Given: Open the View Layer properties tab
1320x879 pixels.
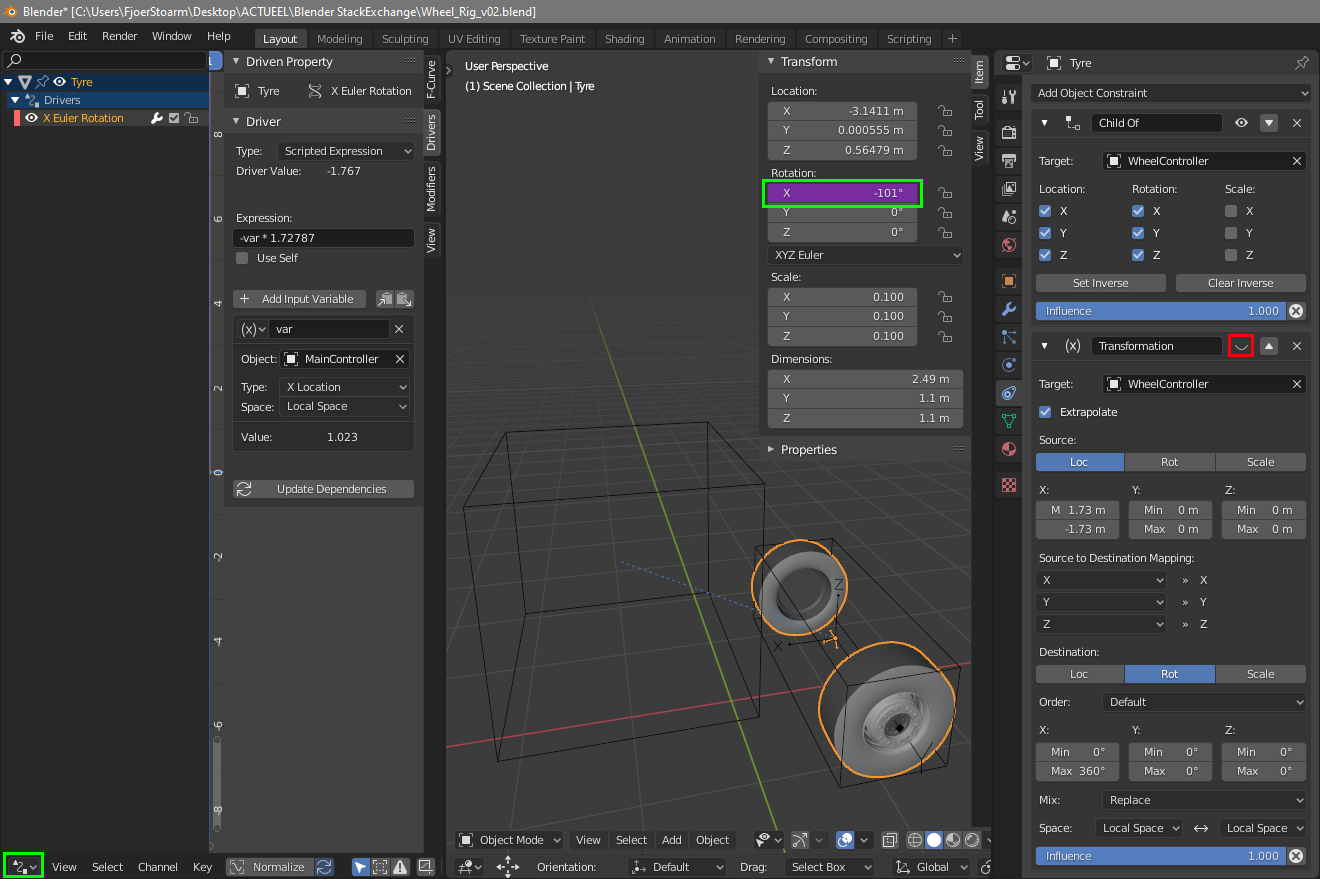Looking at the screenshot, I should (1008, 189).
